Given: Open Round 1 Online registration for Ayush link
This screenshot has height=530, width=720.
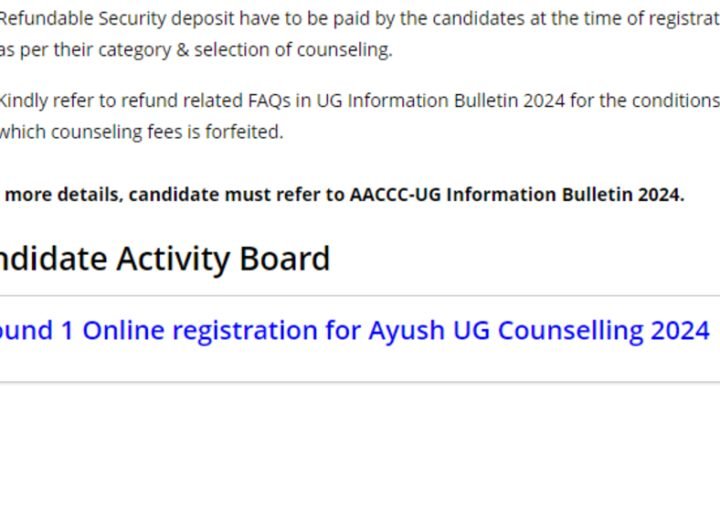Looking at the screenshot, I should tap(355, 331).
